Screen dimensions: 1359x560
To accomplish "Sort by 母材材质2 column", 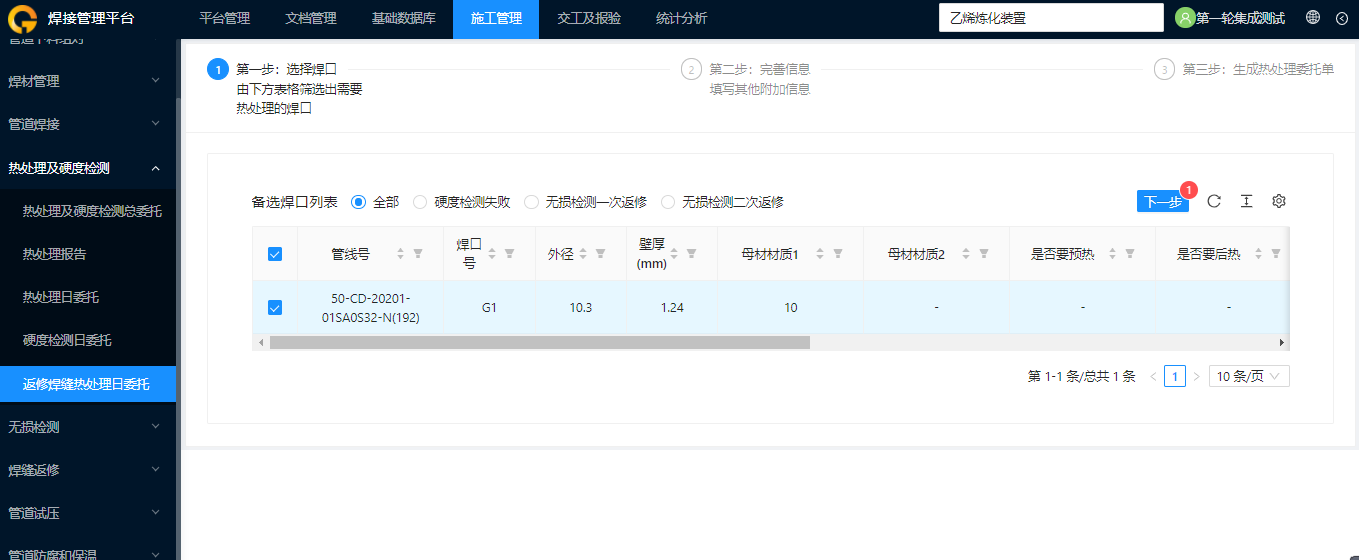I will [967, 254].
